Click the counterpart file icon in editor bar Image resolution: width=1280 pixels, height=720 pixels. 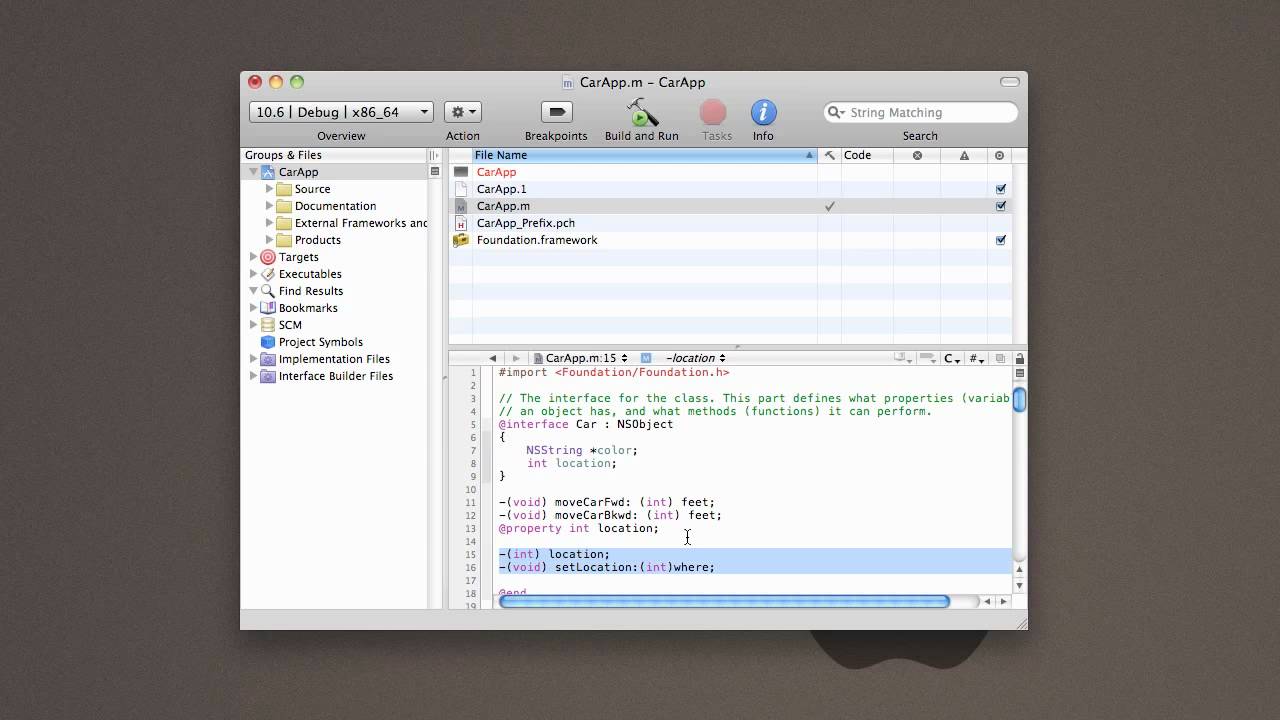(x=1000, y=358)
